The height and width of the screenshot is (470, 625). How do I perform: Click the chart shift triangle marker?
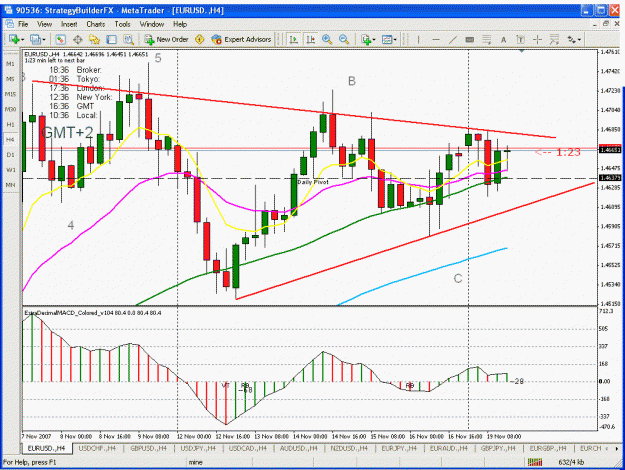point(522,51)
